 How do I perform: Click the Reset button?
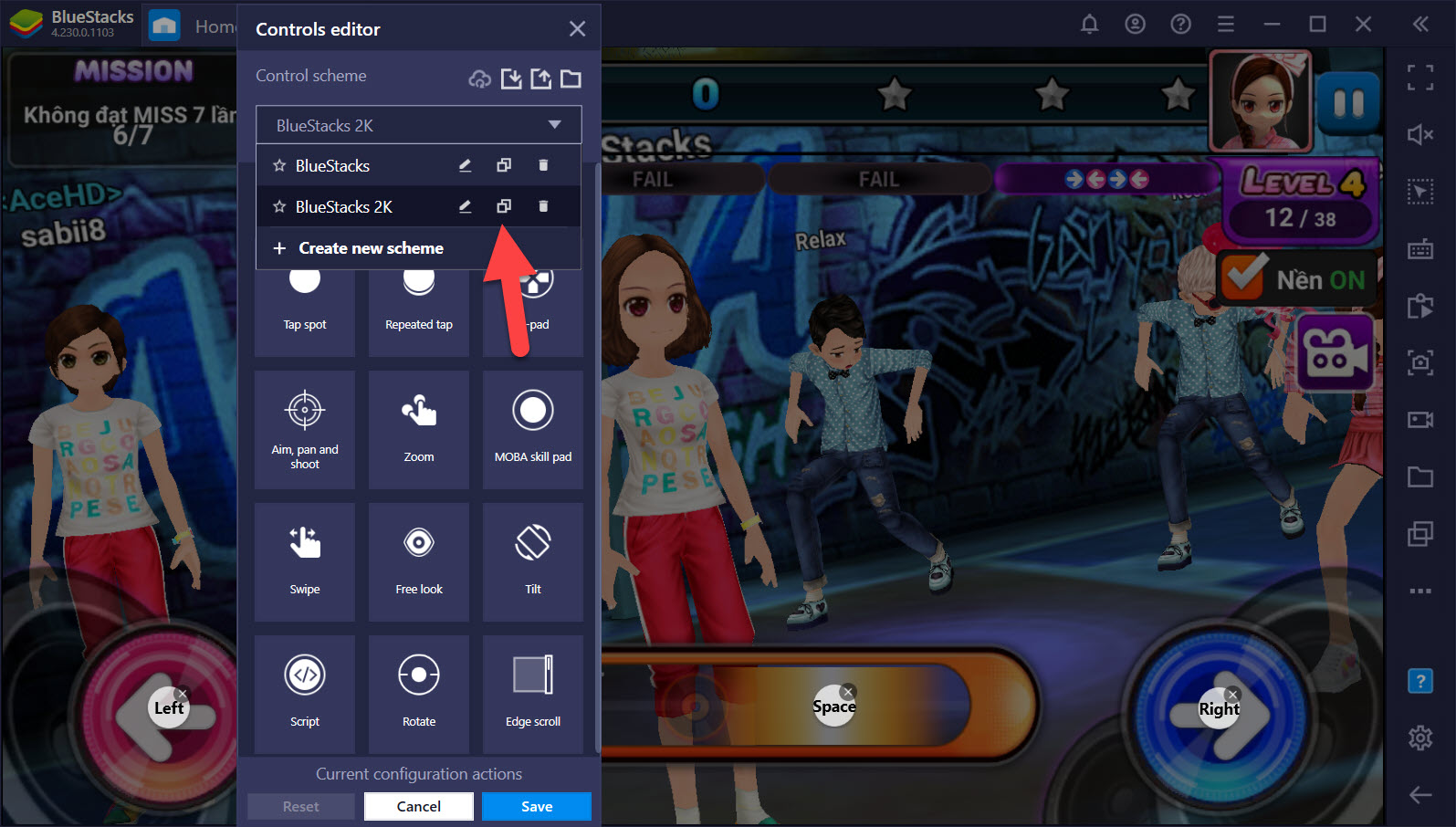(x=301, y=806)
